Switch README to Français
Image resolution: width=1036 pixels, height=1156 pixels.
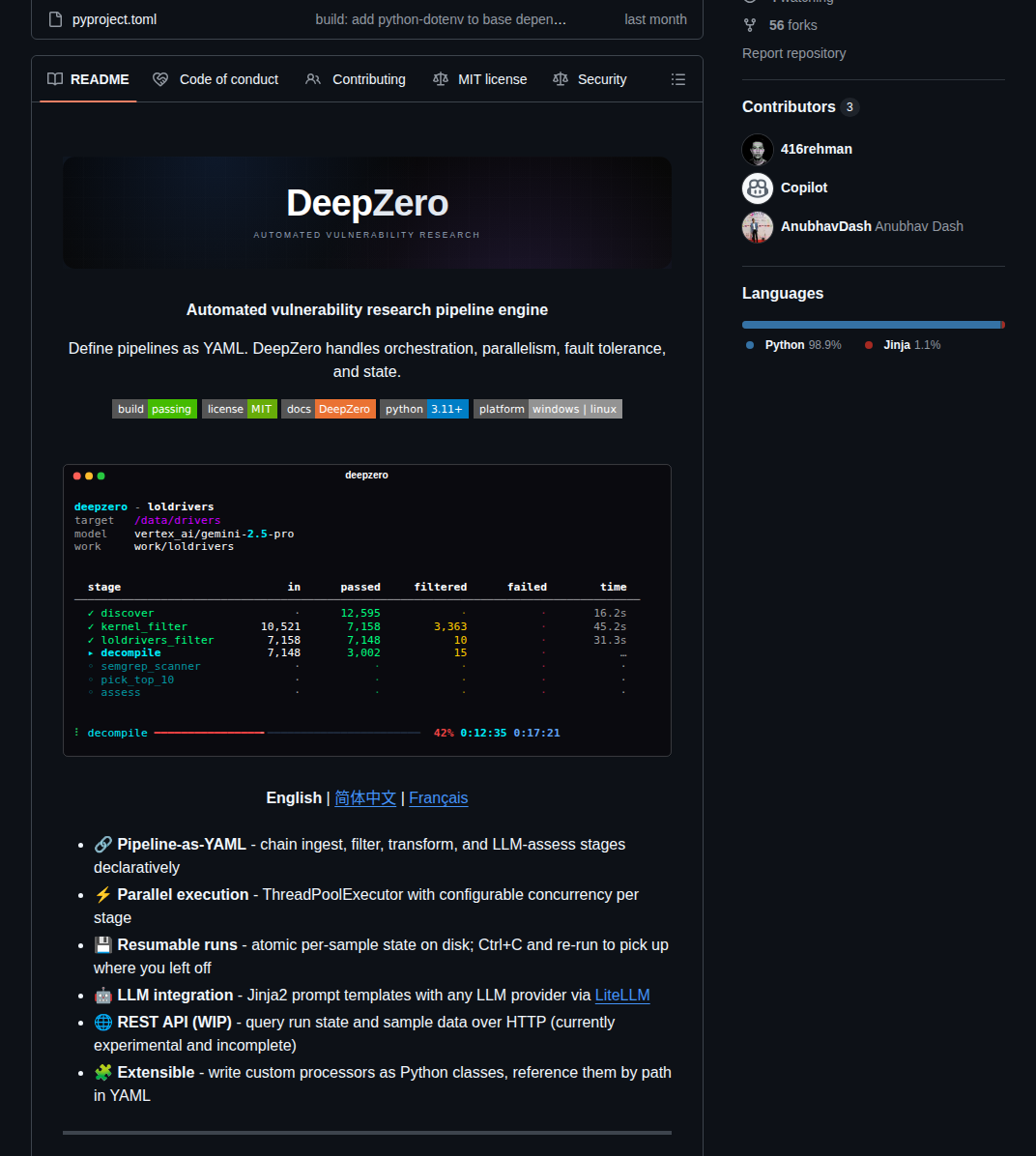click(x=438, y=798)
